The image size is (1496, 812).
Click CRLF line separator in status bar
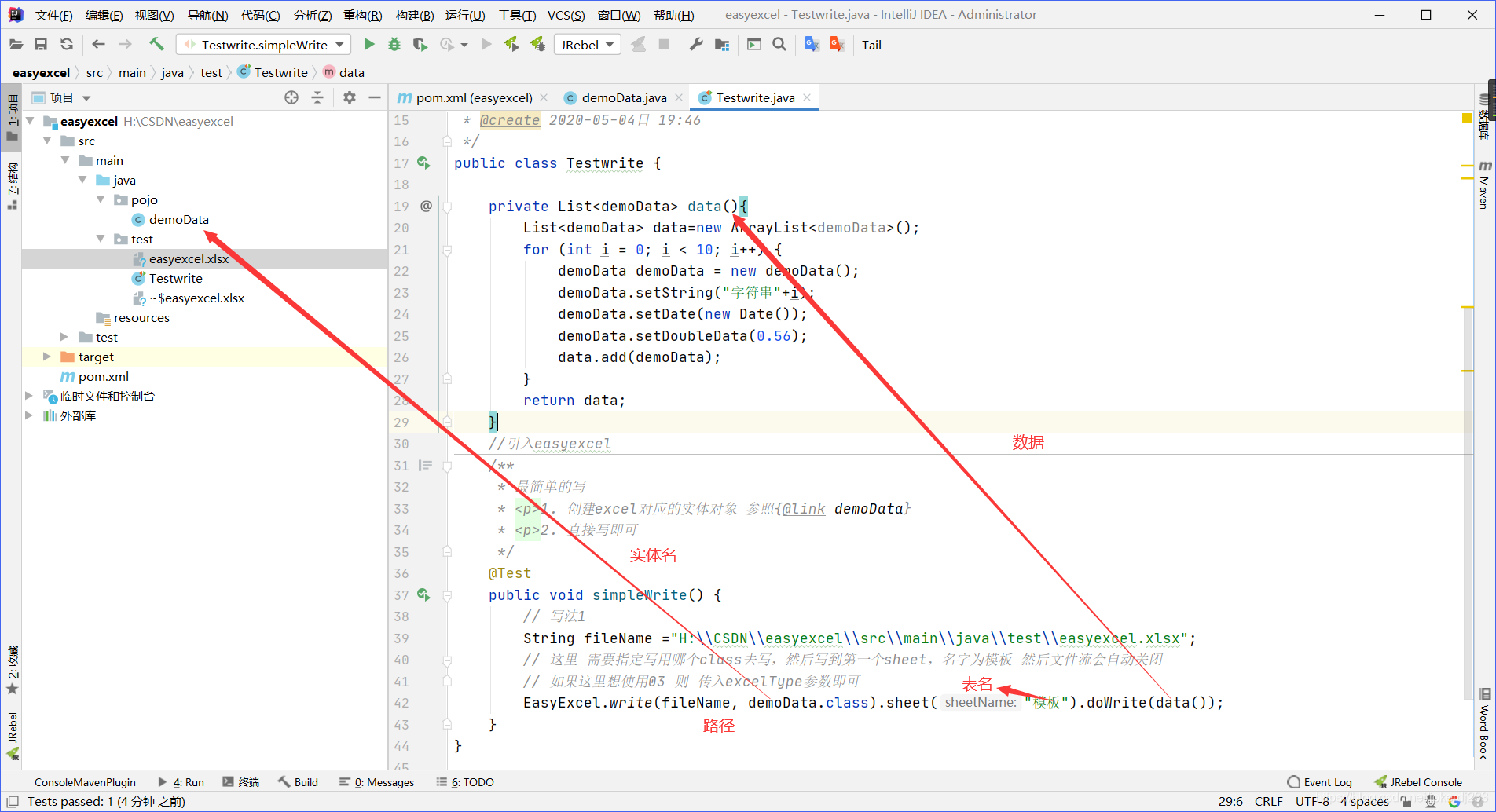(x=1269, y=802)
